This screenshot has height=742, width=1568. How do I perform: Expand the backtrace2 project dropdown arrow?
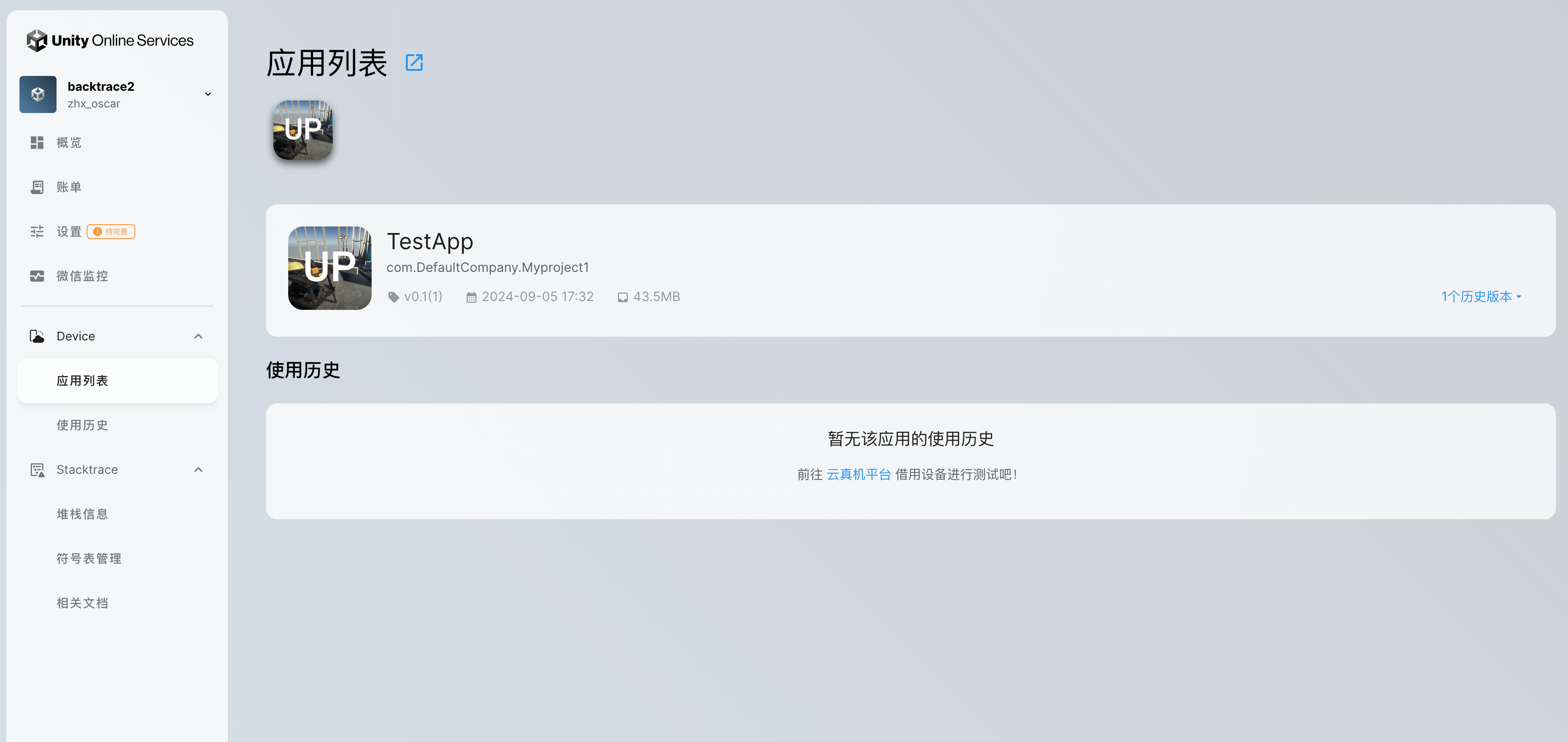pyautogui.click(x=208, y=94)
